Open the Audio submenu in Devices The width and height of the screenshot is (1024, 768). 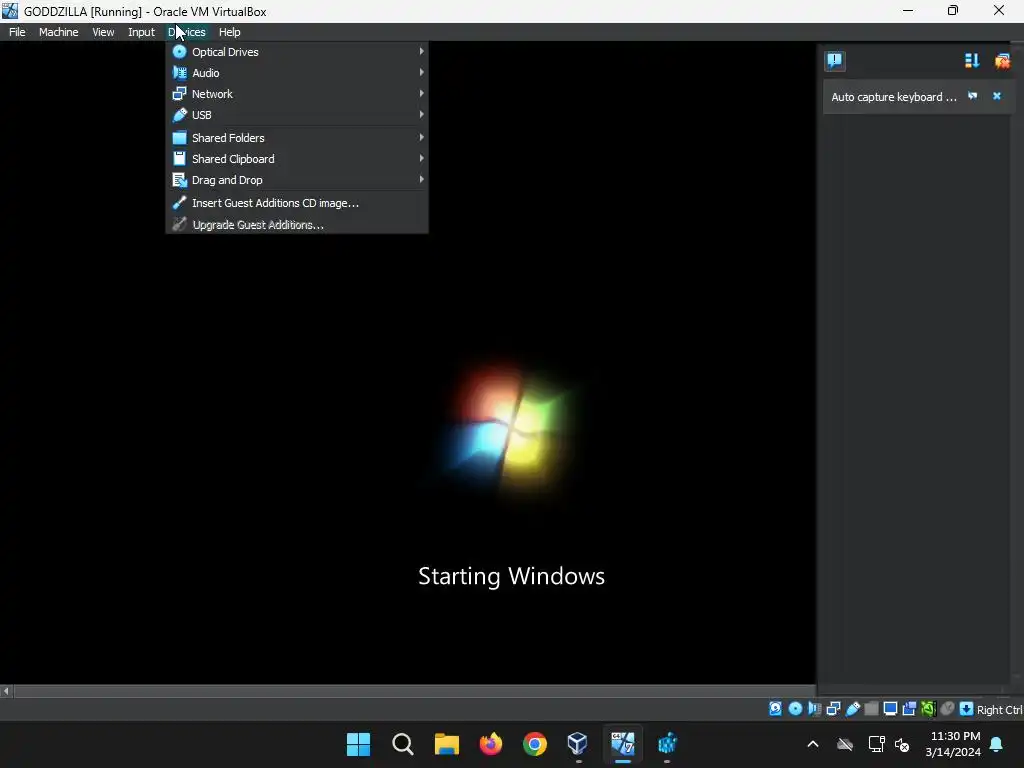297,72
